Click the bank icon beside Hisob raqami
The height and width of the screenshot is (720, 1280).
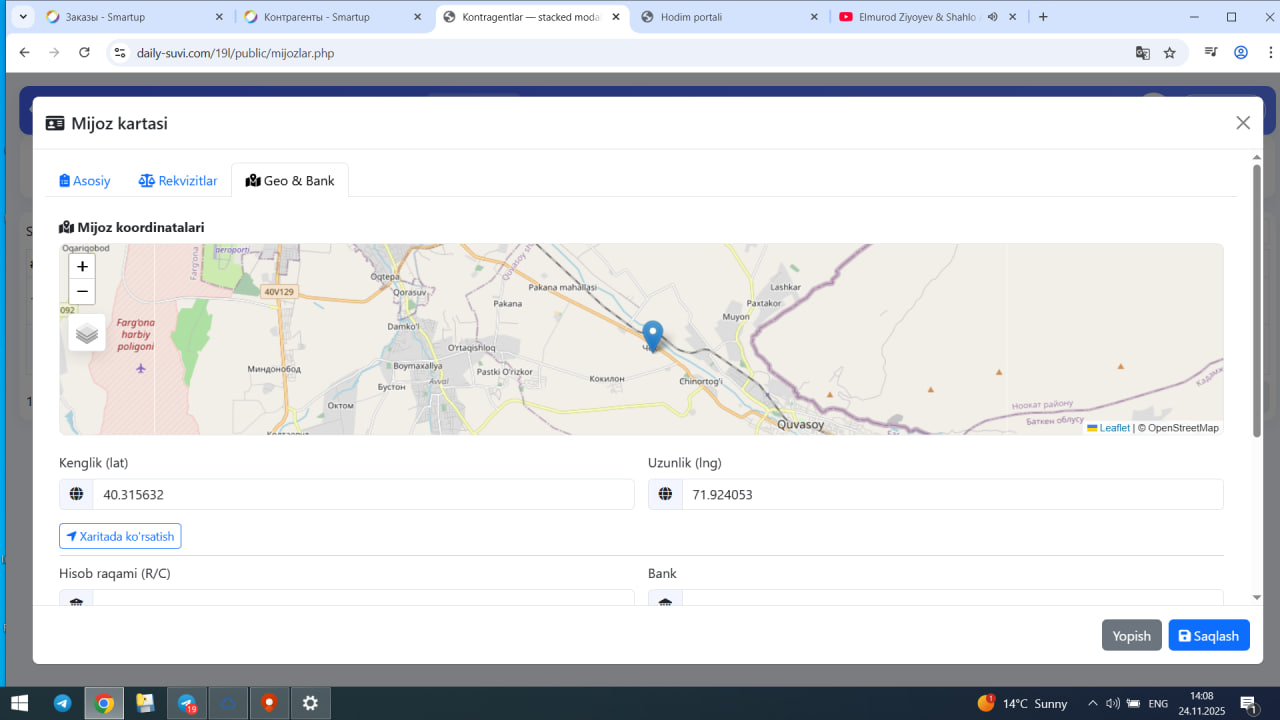point(76,600)
